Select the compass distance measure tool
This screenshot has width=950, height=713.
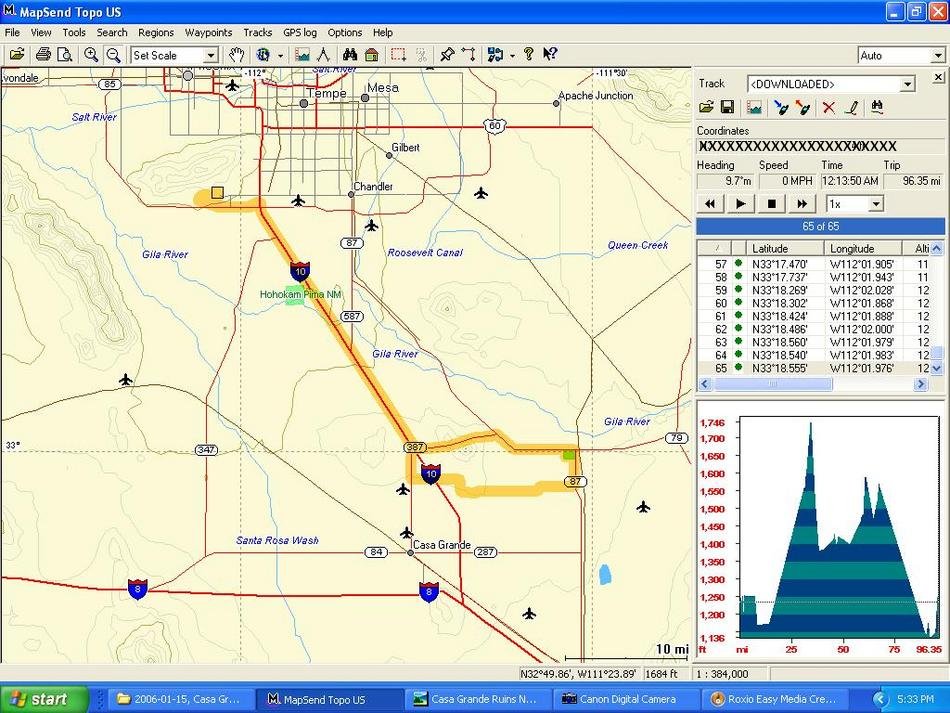(324, 55)
